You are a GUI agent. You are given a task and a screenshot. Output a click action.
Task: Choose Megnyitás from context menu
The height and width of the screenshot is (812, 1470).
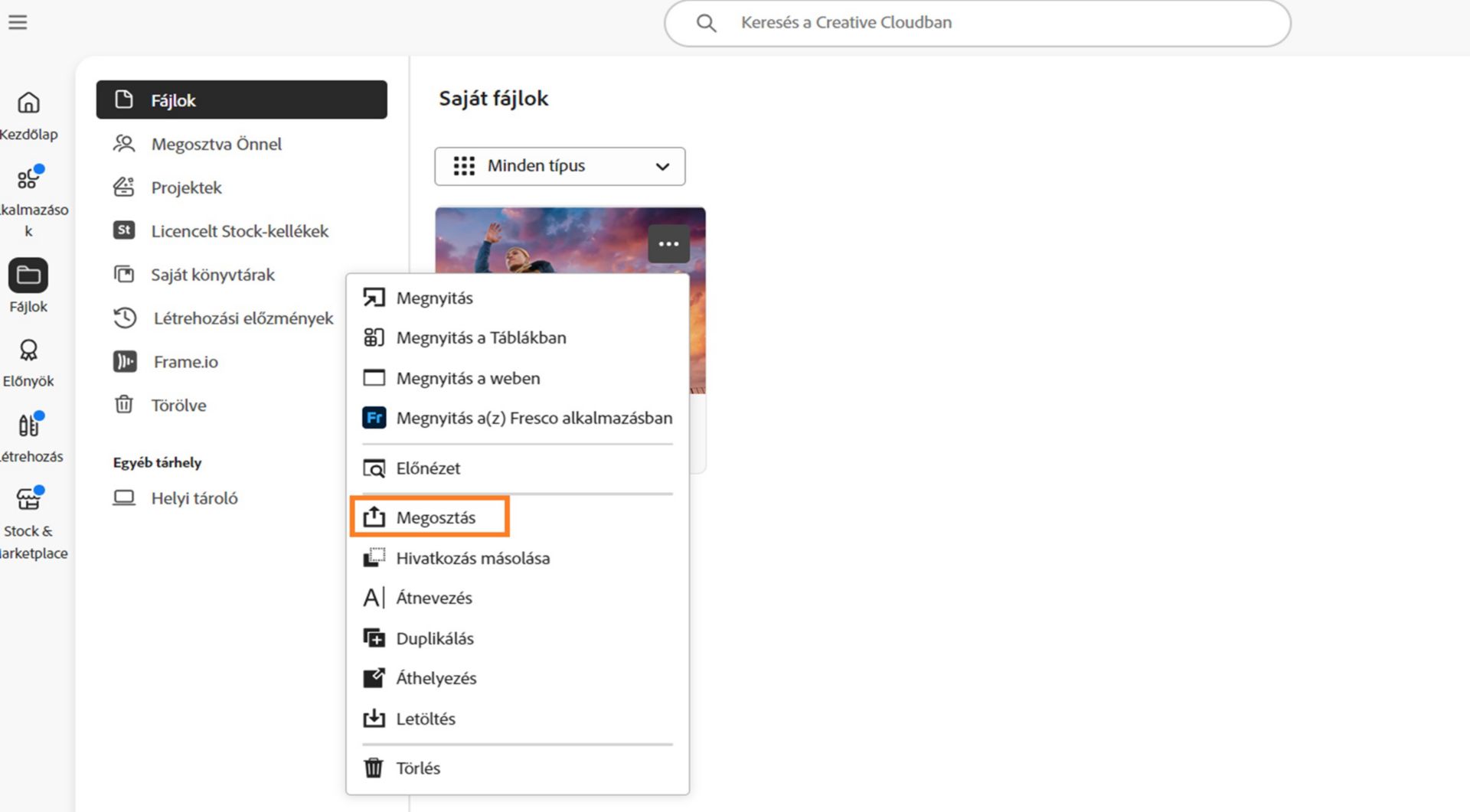518,298
